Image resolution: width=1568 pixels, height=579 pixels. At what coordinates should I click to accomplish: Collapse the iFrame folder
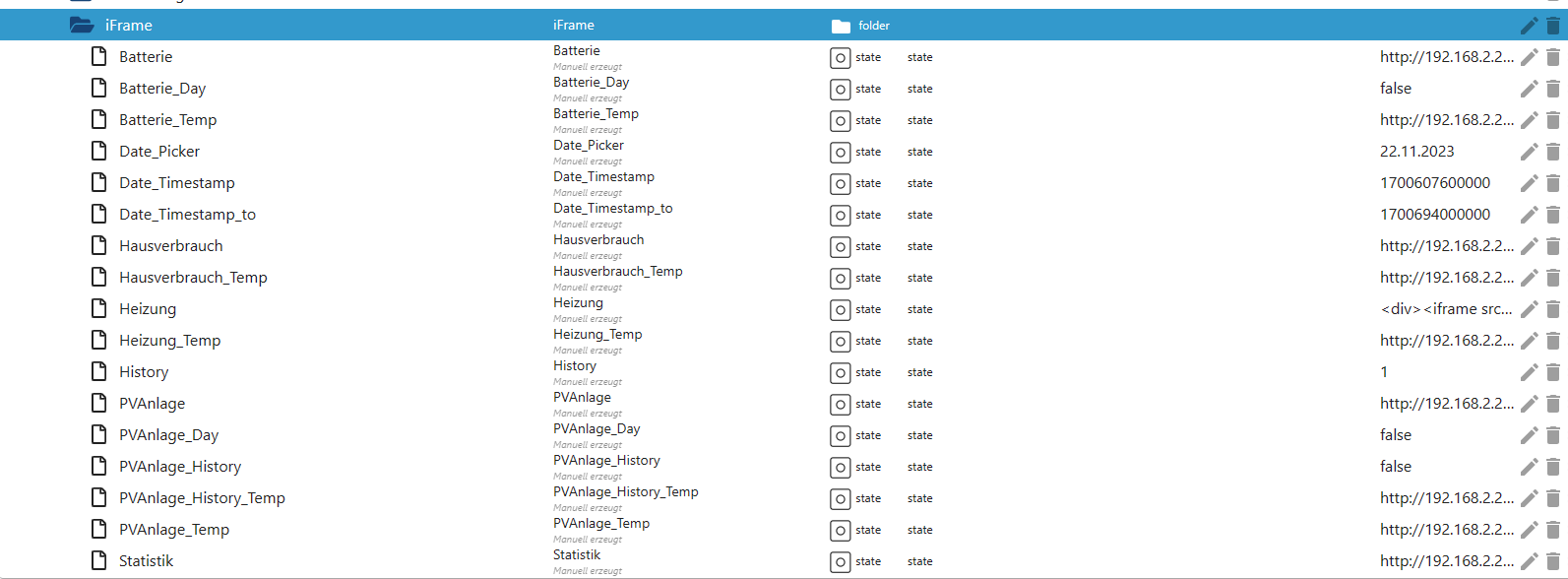click(x=82, y=26)
